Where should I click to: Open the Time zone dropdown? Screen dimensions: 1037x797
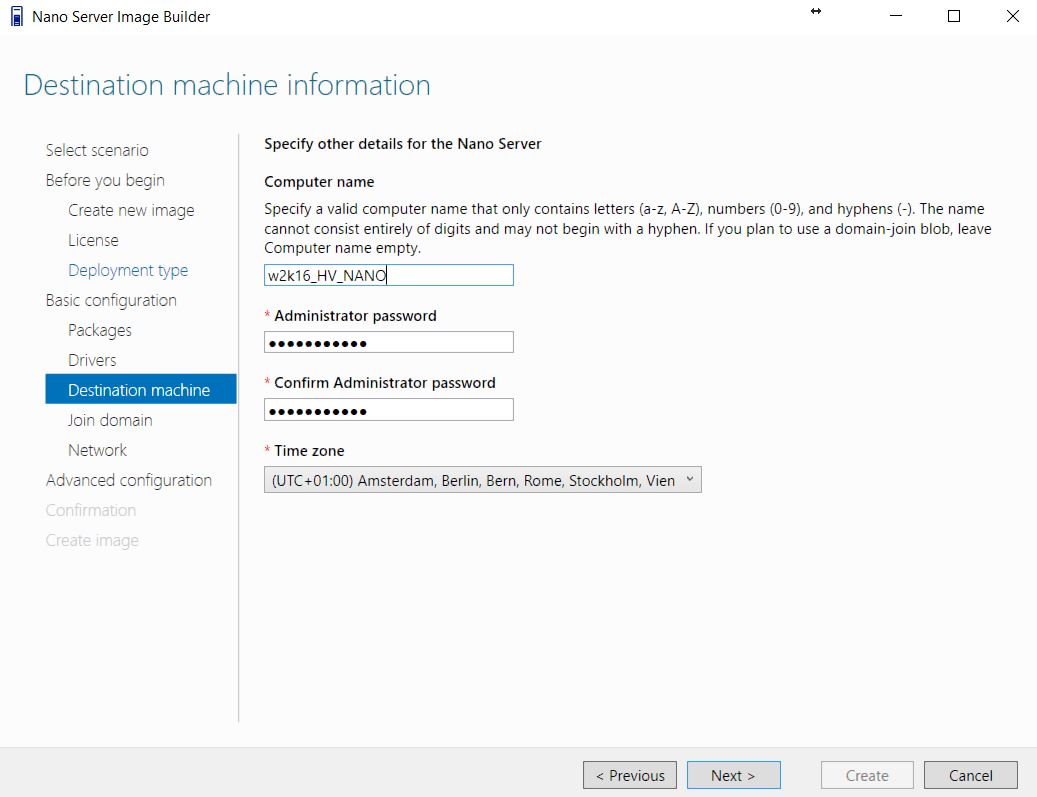click(x=483, y=480)
